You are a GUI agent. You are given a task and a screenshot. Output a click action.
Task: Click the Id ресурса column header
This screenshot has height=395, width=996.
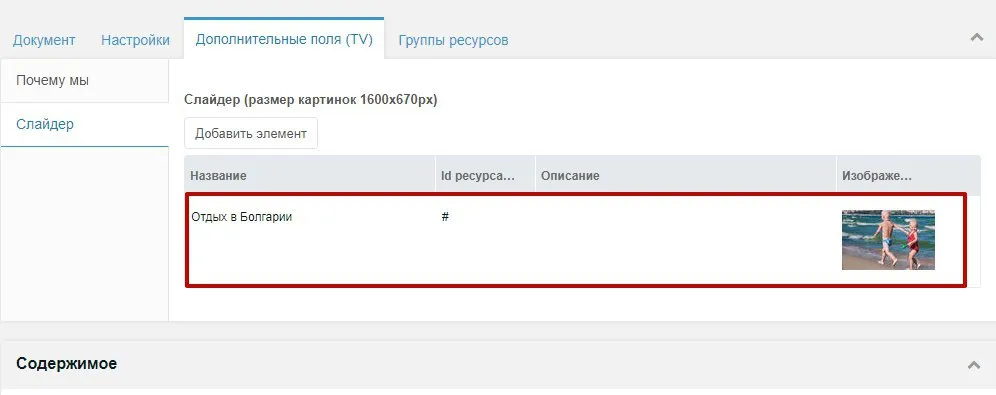click(485, 176)
